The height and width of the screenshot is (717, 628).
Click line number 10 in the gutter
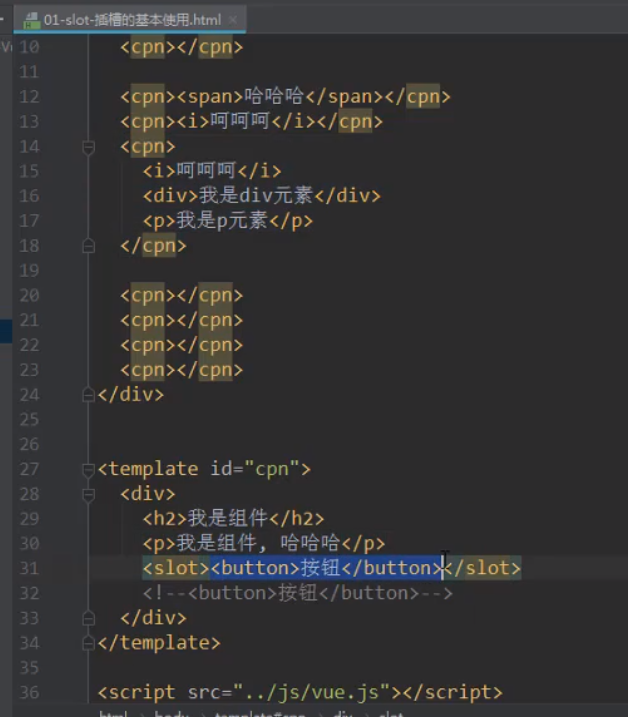point(29,47)
